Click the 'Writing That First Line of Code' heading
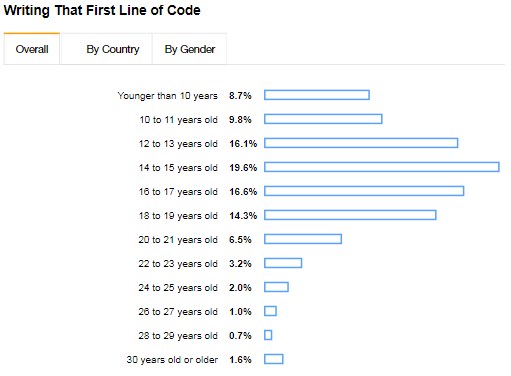The height and width of the screenshot is (376, 511). [102, 10]
